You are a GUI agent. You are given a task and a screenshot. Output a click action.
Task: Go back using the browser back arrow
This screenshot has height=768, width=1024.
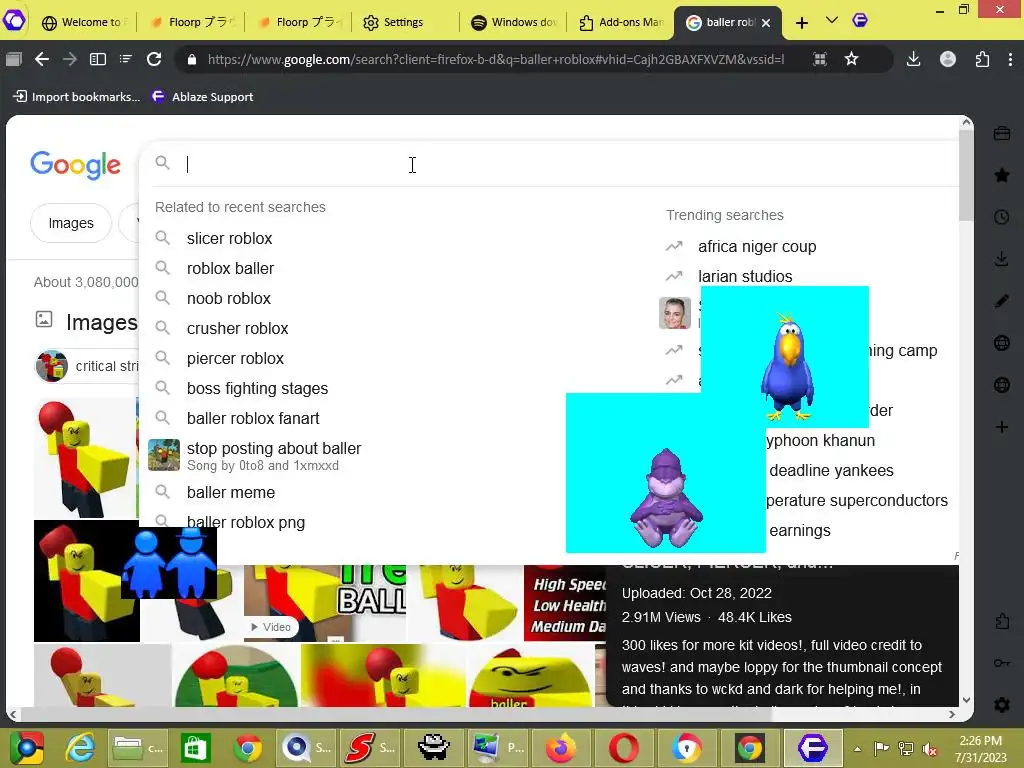(x=42, y=59)
